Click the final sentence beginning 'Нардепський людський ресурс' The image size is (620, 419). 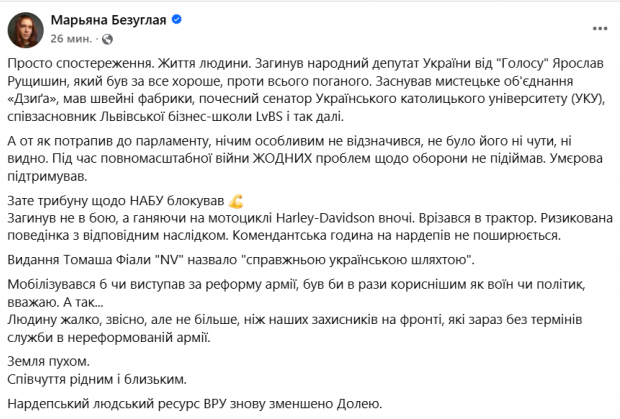(x=195, y=404)
